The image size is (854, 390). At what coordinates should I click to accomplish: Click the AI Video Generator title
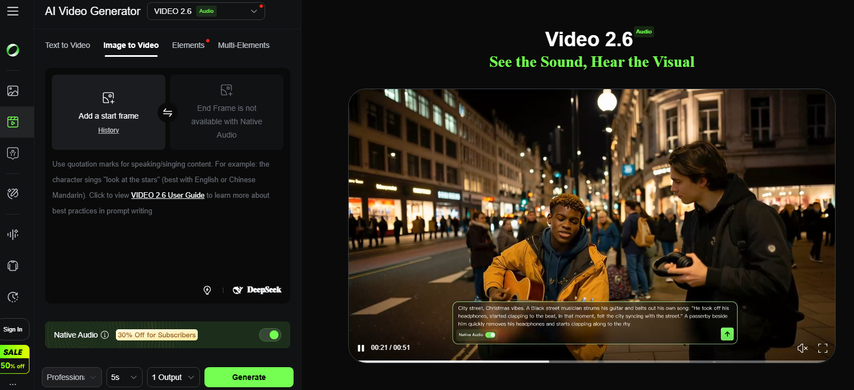point(93,11)
